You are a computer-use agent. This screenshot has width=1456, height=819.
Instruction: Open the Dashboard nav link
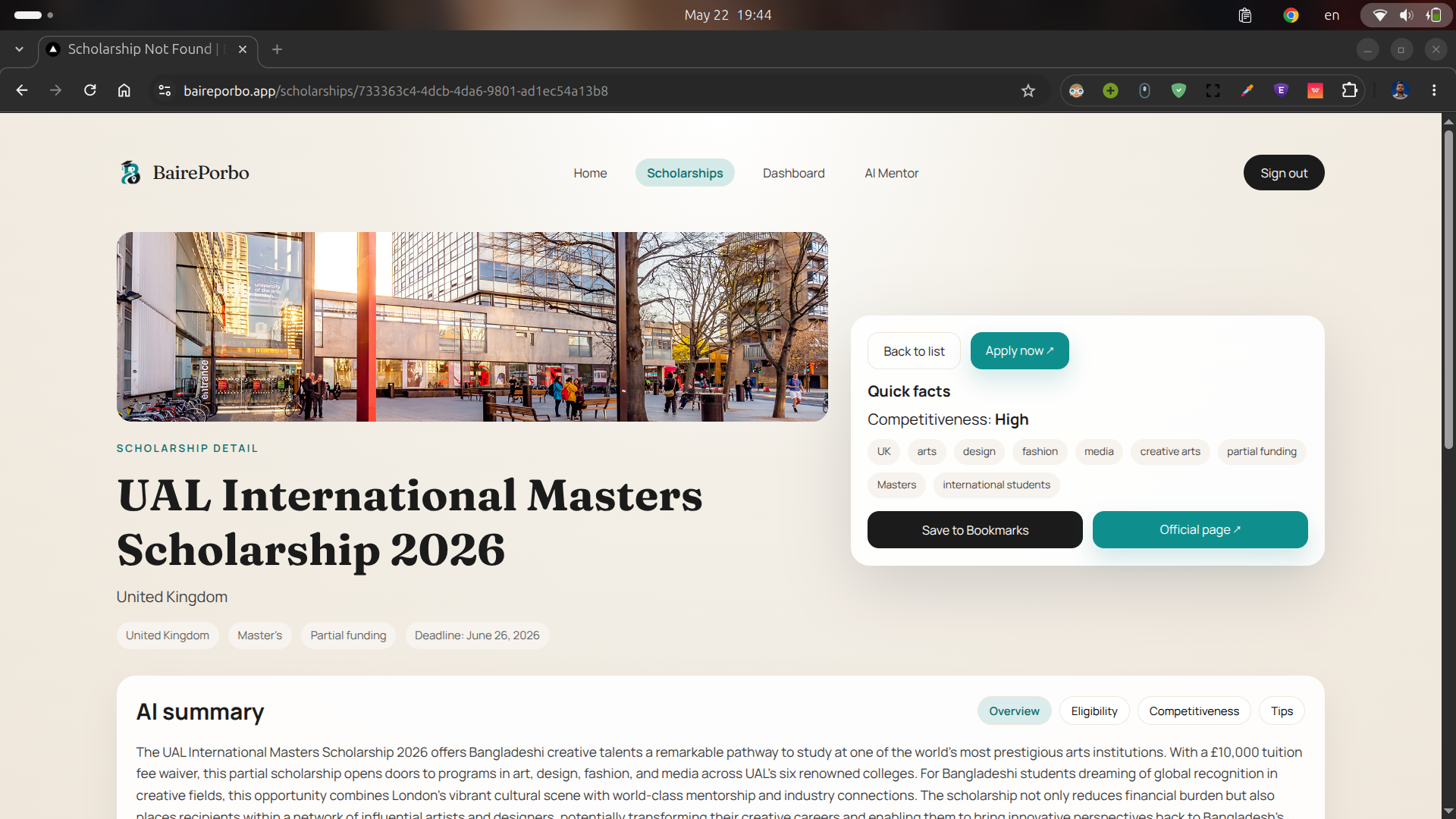[x=793, y=173]
